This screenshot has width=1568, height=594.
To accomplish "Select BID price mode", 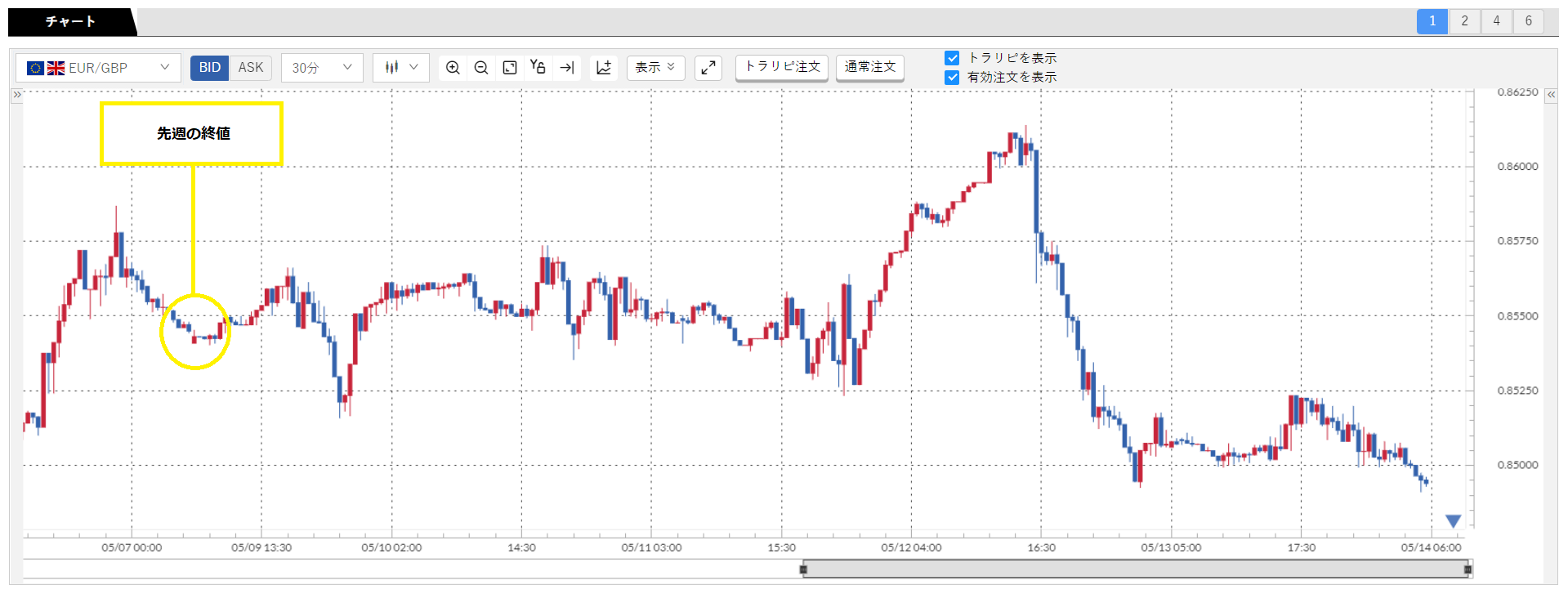I will [x=210, y=68].
